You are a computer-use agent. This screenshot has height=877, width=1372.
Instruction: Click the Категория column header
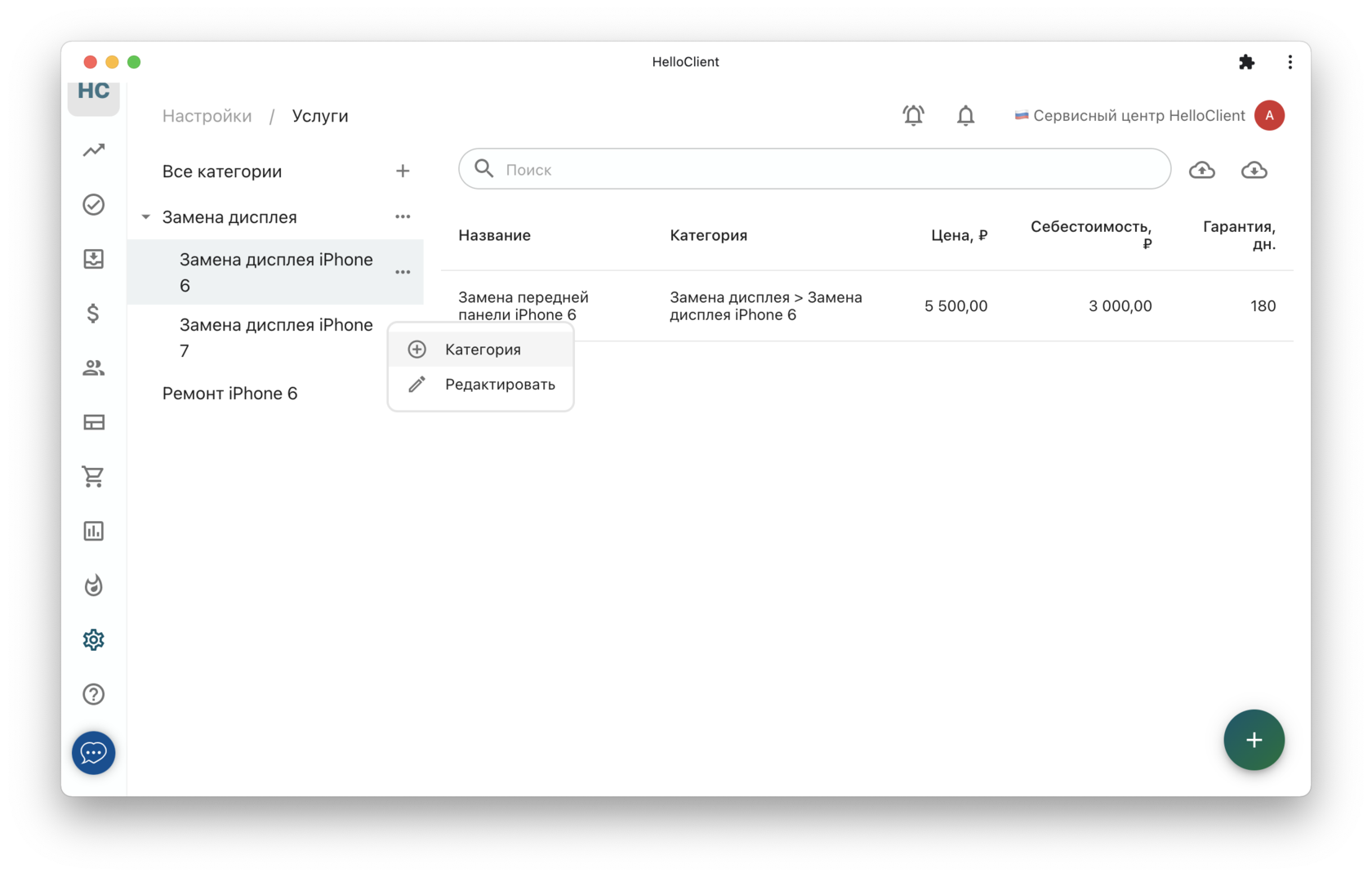point(709,235)
